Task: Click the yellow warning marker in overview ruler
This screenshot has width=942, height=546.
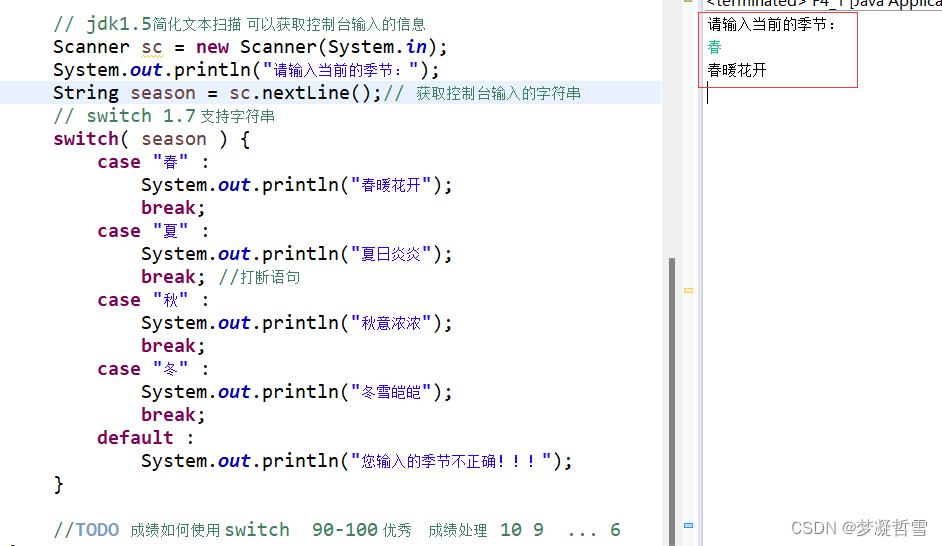Action: coord(688,291)
